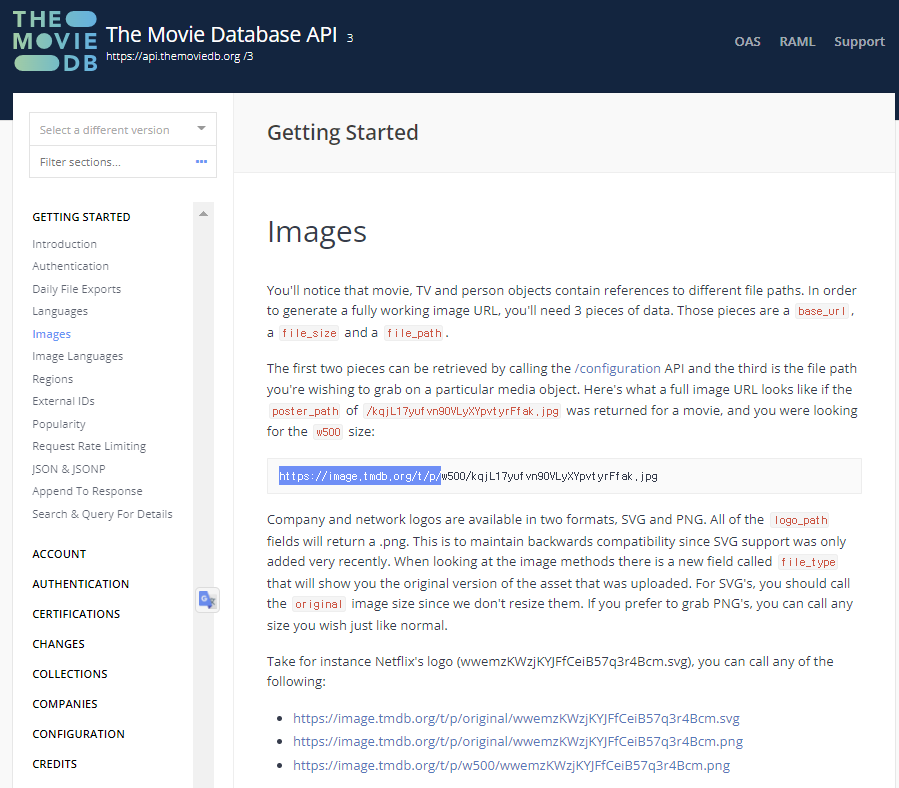The height and width of the screenshot is (788, 899).
Task: Open the Support header link
Action: pos(859,42)
